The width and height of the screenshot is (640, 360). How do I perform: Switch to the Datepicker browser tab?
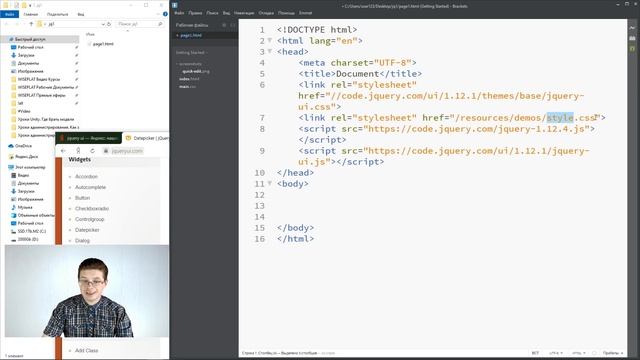tap(146, 138)
